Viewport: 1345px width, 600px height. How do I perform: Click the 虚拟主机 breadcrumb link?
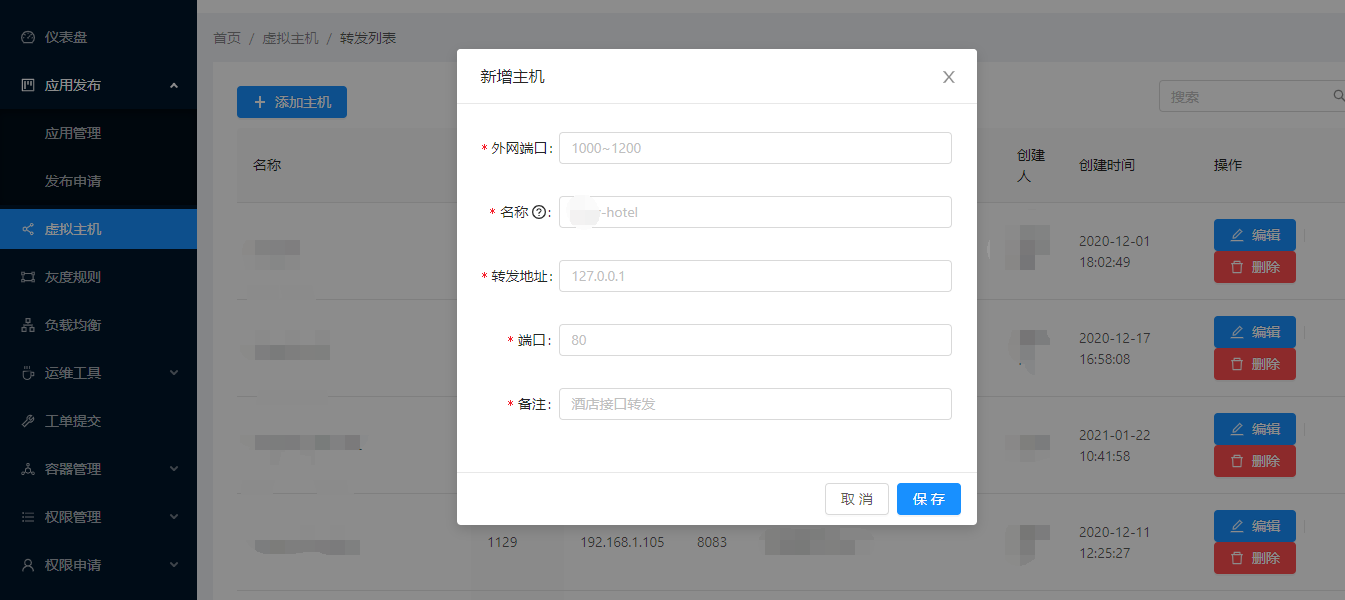click(290, 38)
